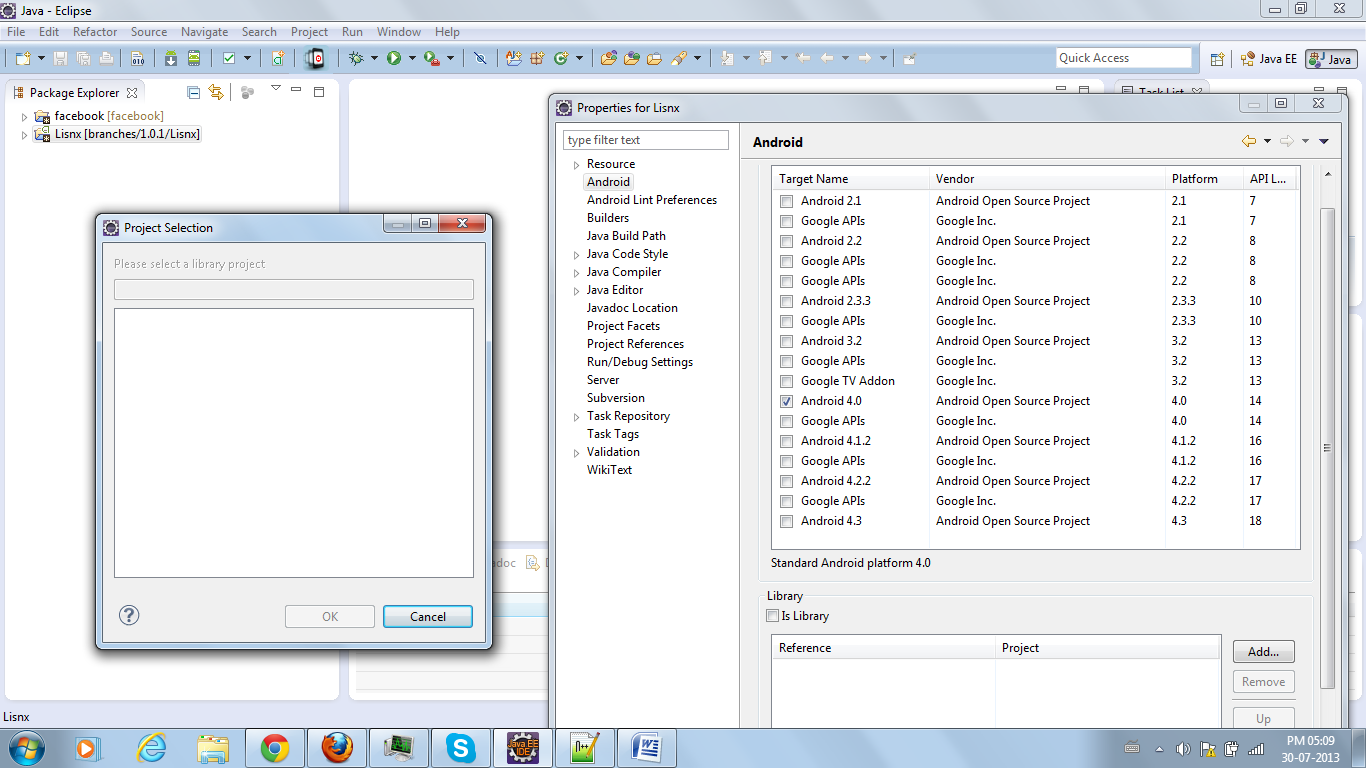Click the back arrow in Properties dialog
The height and width of the screenshot is (768, 1366).
click(x=1249, y=141)
